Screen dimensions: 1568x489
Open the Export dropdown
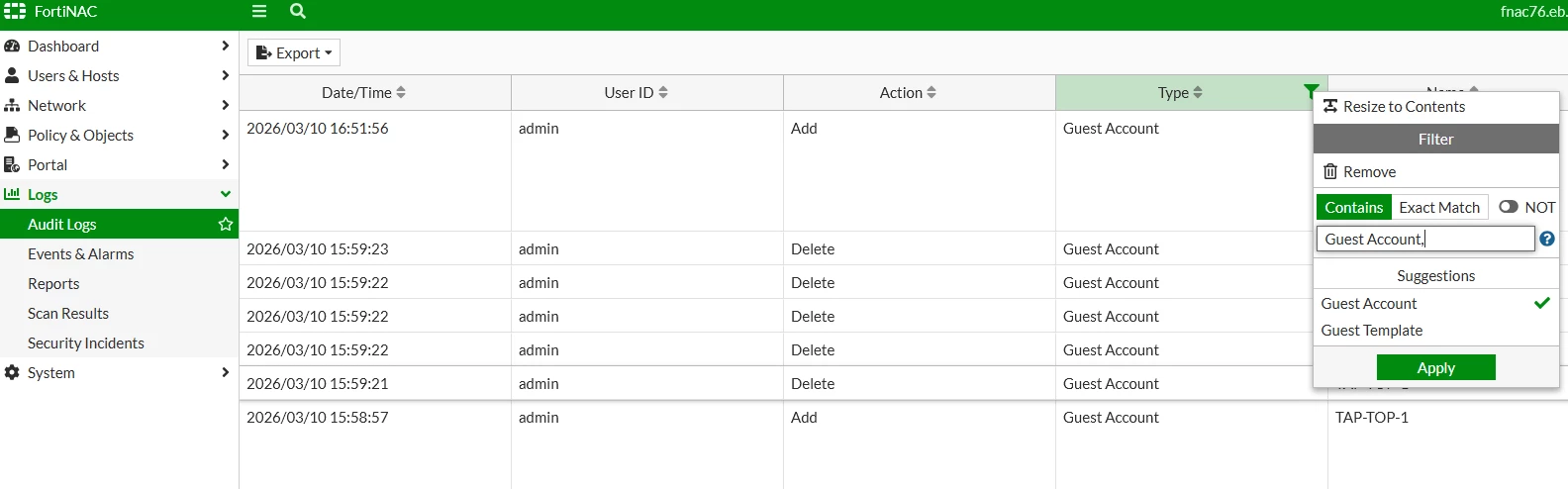294,52
